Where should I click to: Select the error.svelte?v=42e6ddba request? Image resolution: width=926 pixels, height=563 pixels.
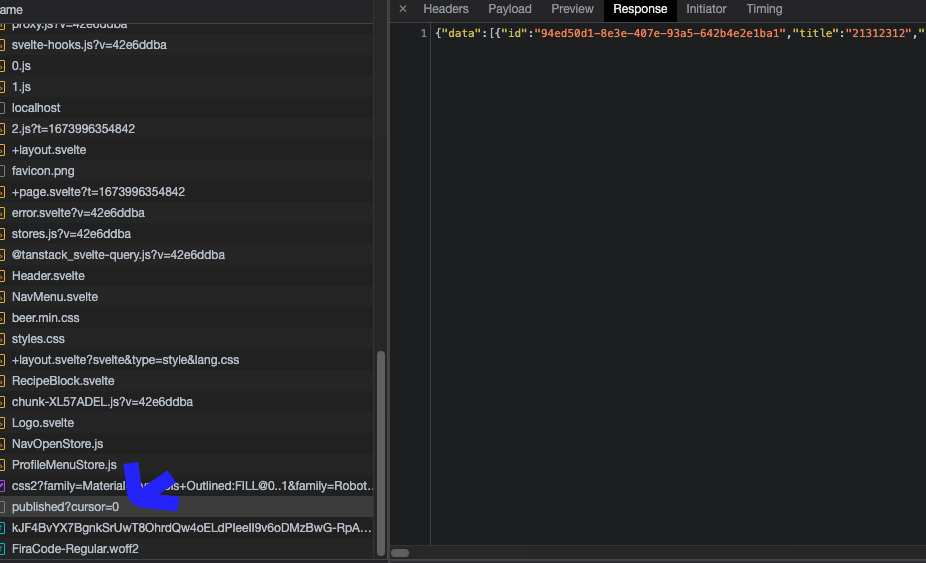click(x=187, y=213)
